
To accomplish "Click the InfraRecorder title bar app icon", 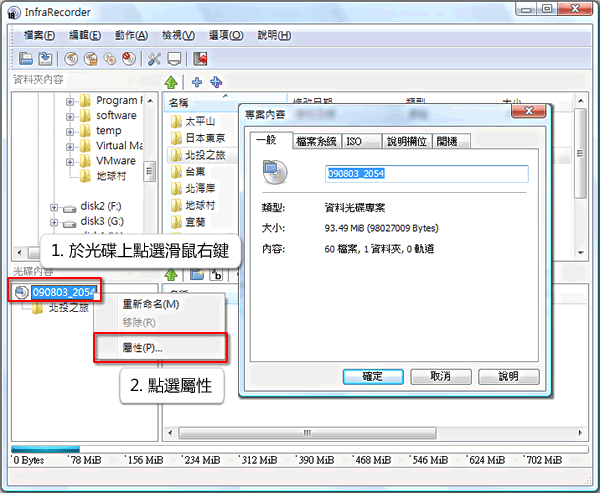I will point(14,13).
